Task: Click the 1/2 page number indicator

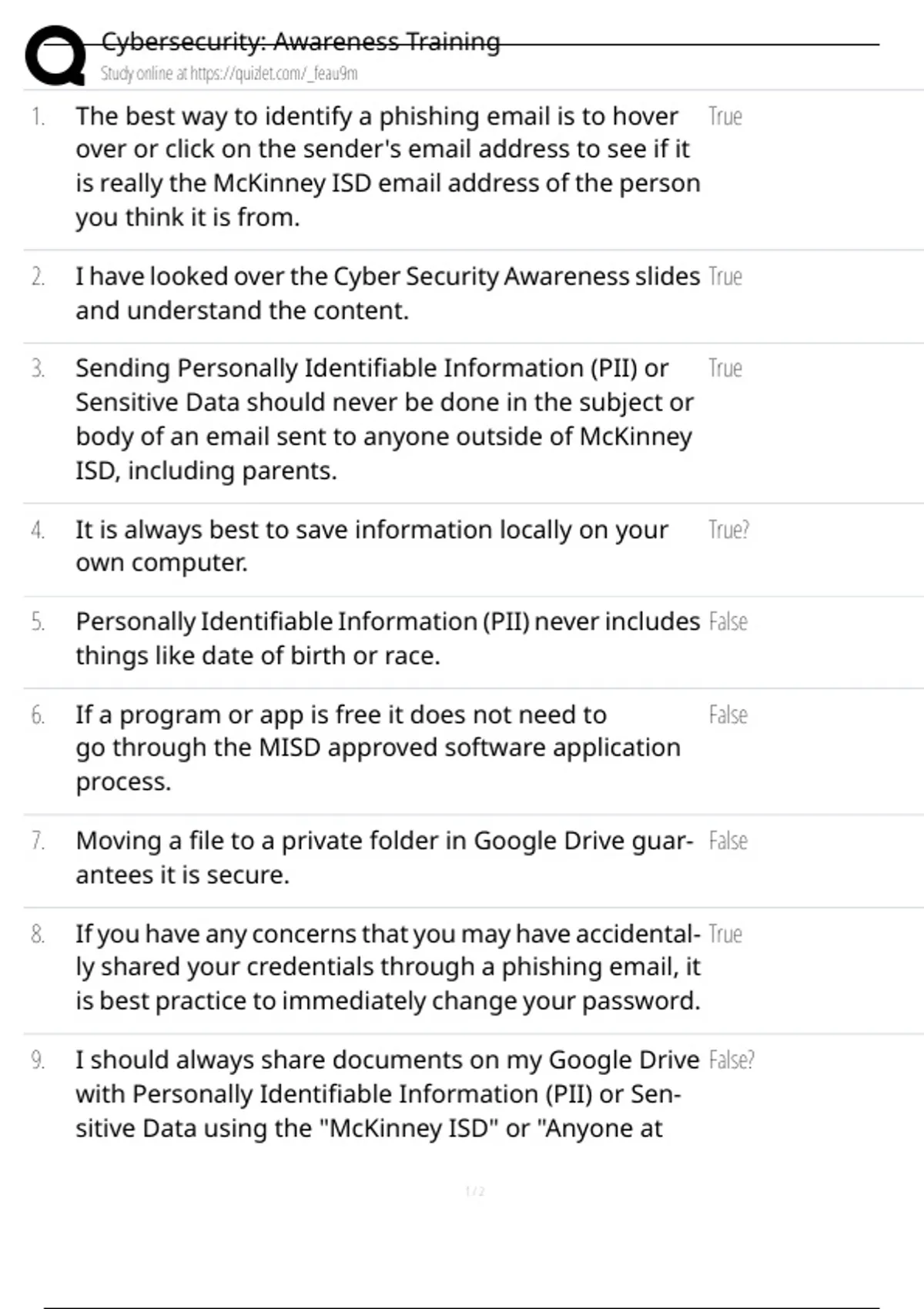Action: 475,1191
